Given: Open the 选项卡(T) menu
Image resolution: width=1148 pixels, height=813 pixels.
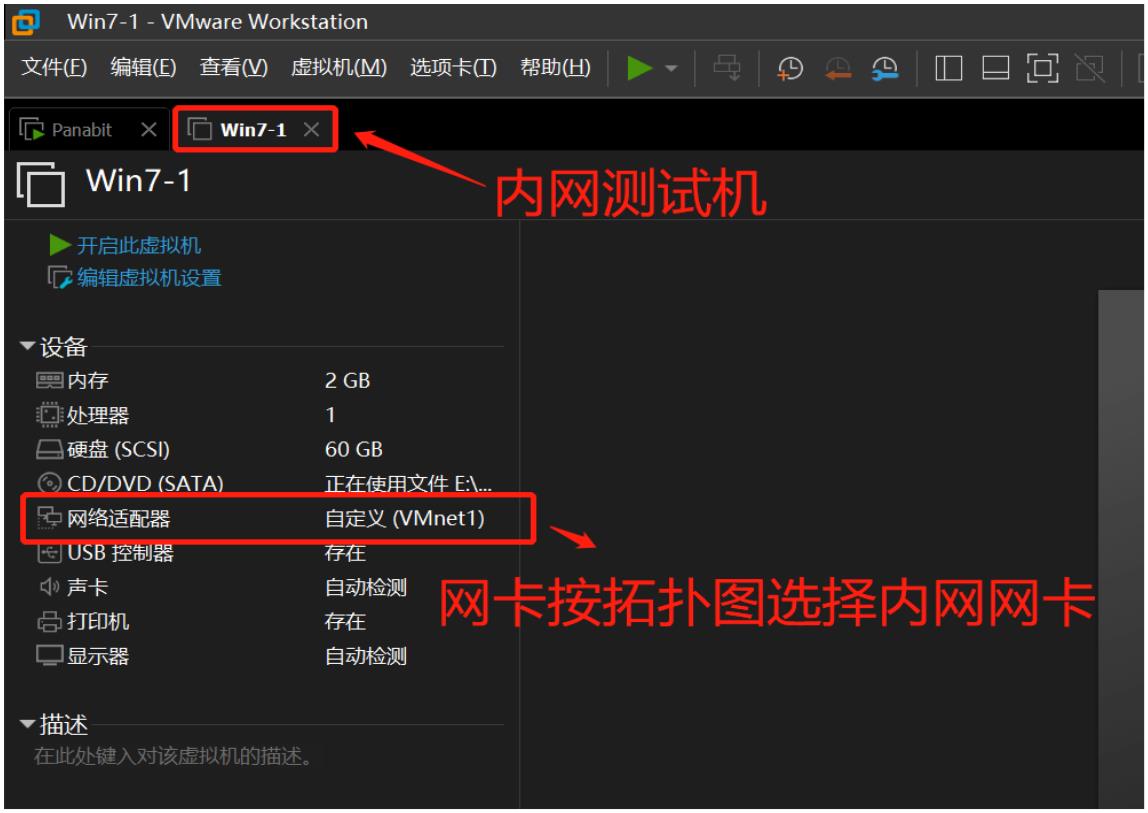Looking at the screenshot, I should (x=453, y=67).
